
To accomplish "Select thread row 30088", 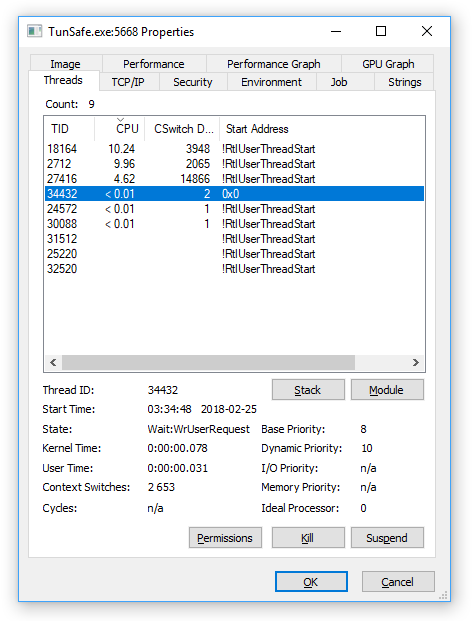I will pyautogui.click(x=234, y=224).
